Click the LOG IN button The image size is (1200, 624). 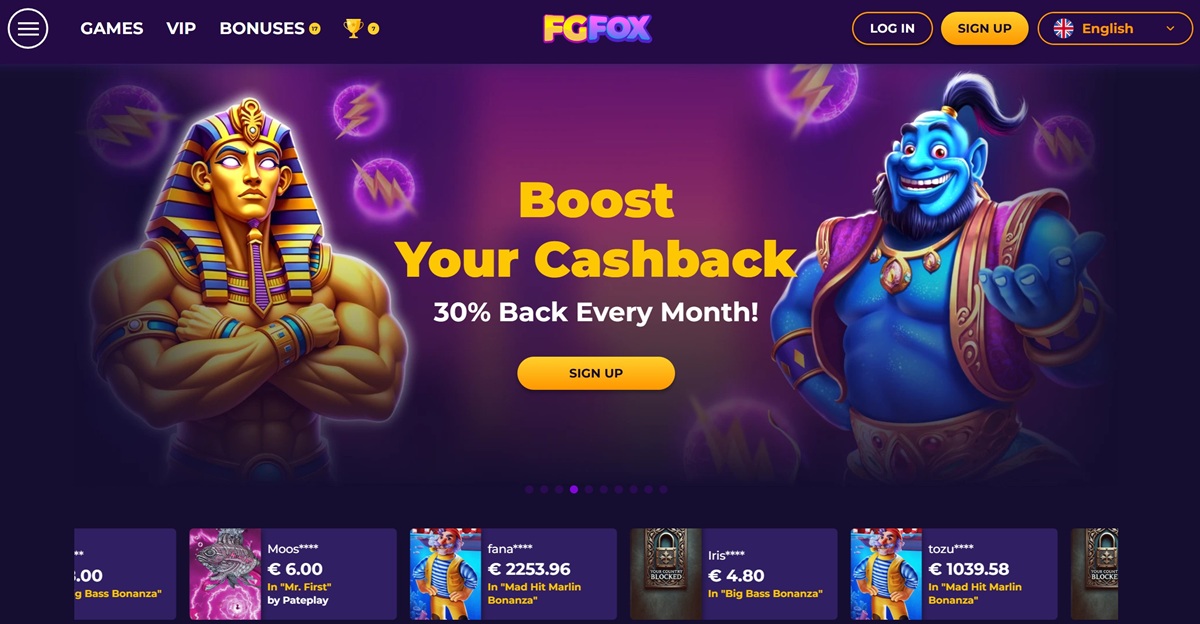tap(892, 28)
